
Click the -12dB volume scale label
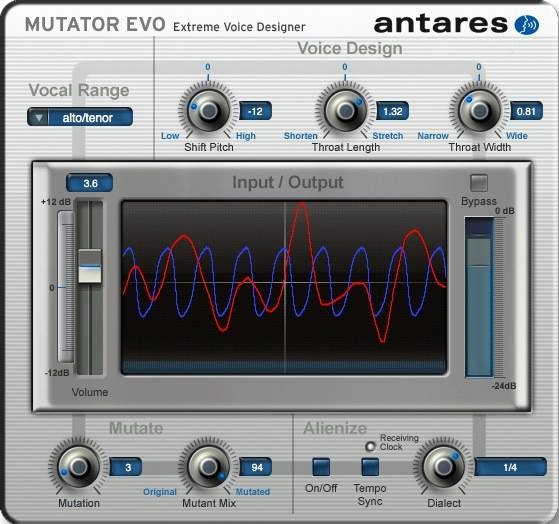click(x=57, y=373)
